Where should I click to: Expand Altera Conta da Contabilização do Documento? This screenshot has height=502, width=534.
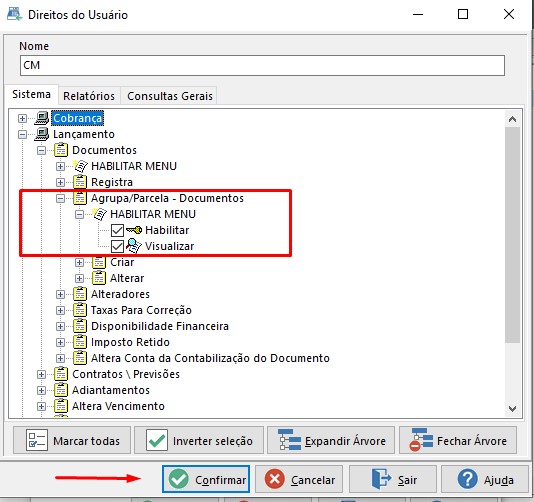coord(60,358)
